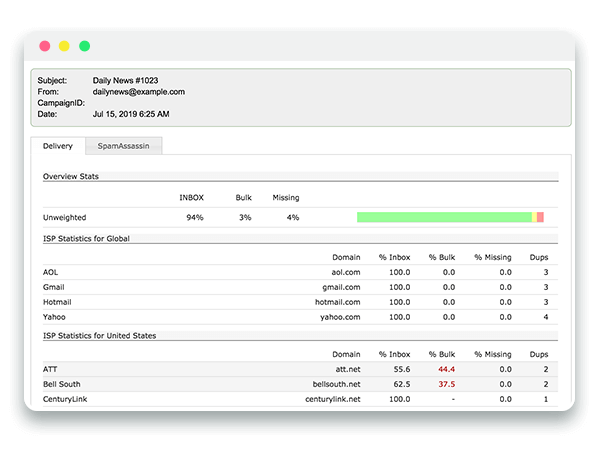
Task: Click the yahoo.com domain entry
Action: coord(339,316)
